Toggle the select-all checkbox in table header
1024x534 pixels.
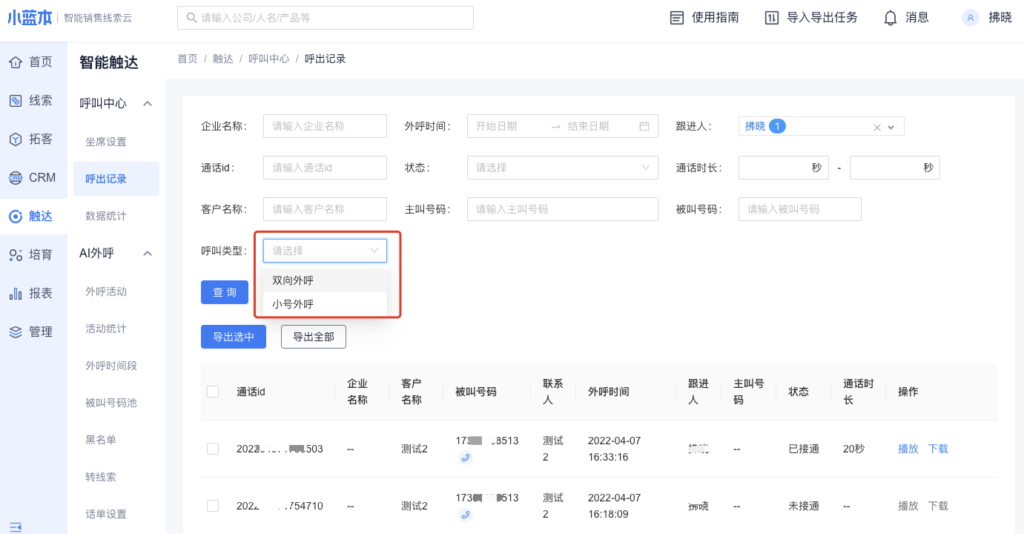click(x=213, y=391)
